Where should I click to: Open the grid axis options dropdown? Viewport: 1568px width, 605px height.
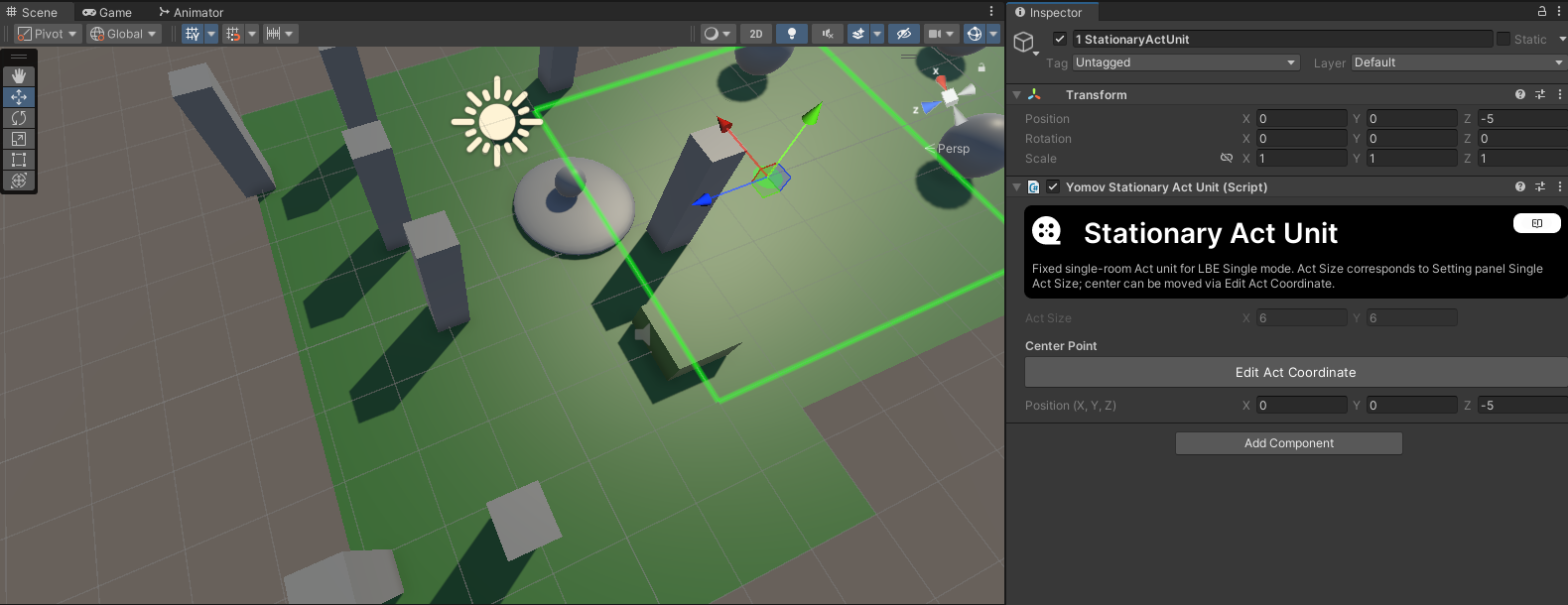210,34
